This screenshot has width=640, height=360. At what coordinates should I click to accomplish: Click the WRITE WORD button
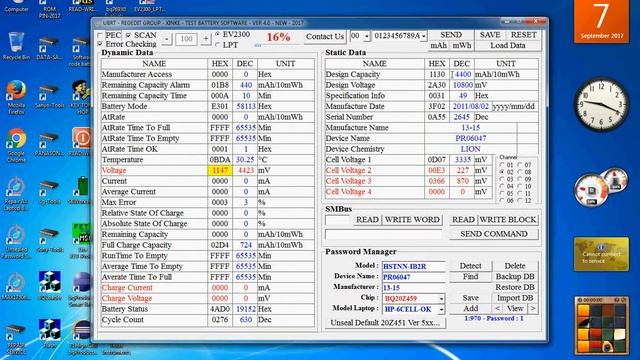point(412,220)
